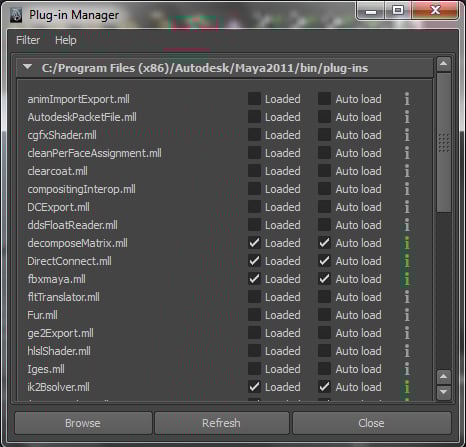
Task: Uncheck Auto load for ik2Bsolver.mll
Action: coord(324,387)
